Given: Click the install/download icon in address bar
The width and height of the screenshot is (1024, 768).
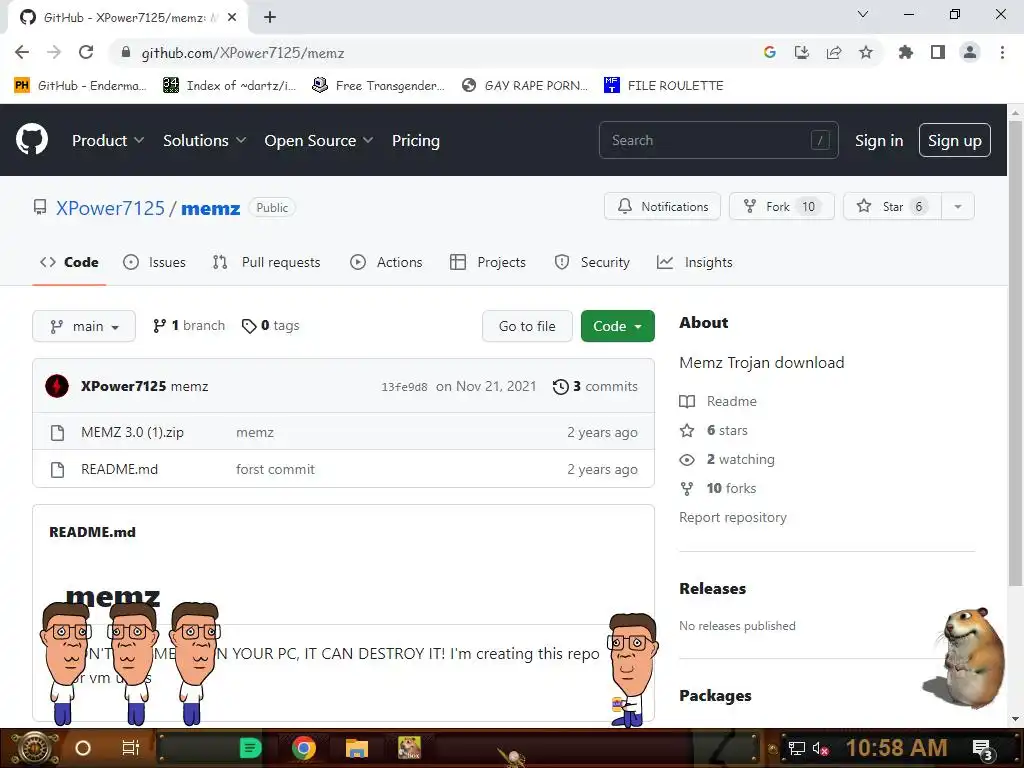Looking at the screenshot, I should coord(802,52).
